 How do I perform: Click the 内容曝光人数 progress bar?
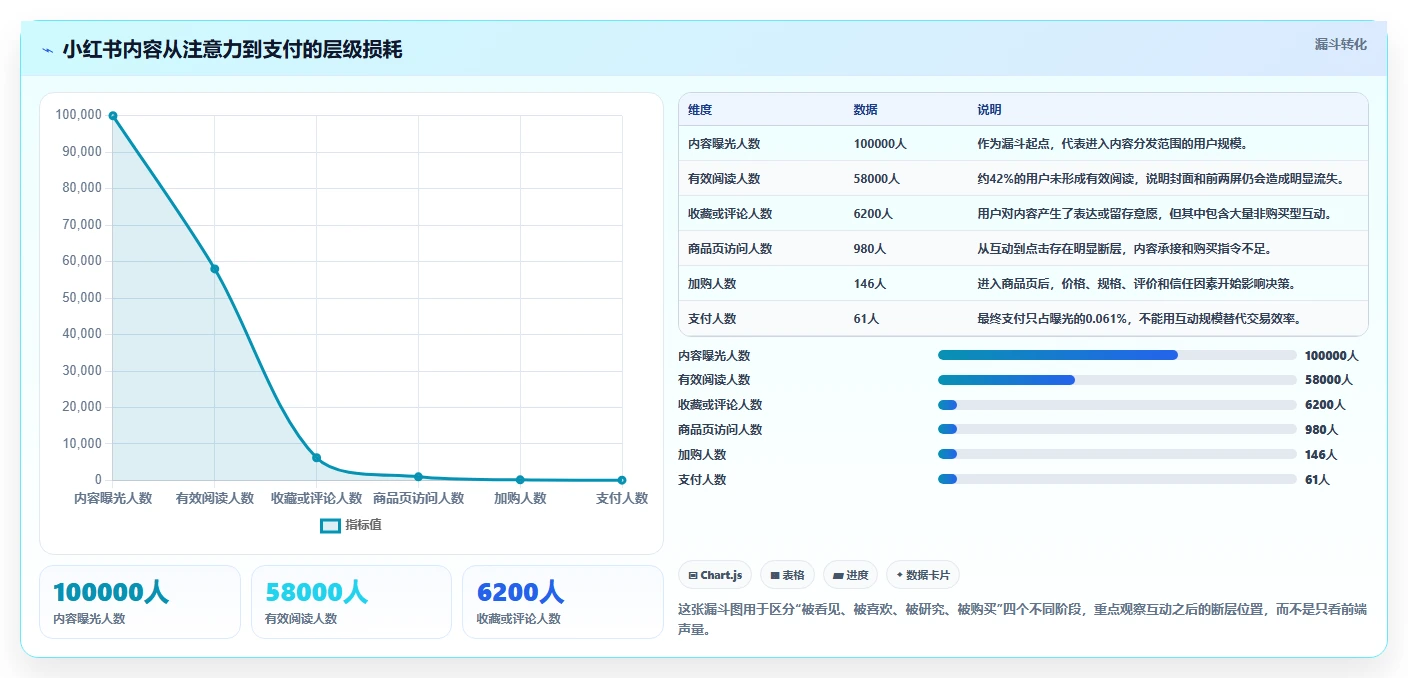tap(1117, 355)
